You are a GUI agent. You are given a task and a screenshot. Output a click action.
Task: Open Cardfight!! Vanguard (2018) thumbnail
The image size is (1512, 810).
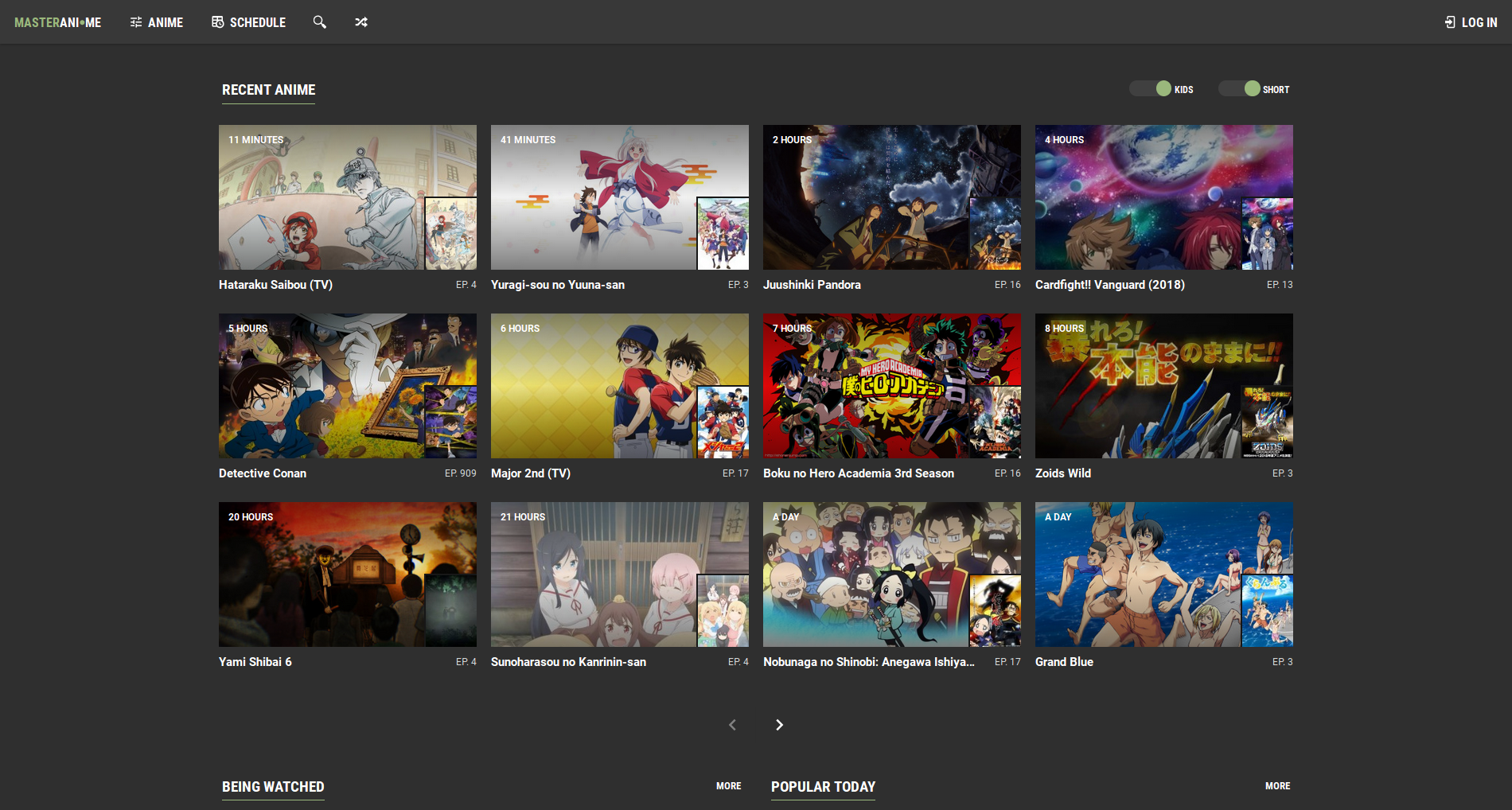pos(1164,197)
